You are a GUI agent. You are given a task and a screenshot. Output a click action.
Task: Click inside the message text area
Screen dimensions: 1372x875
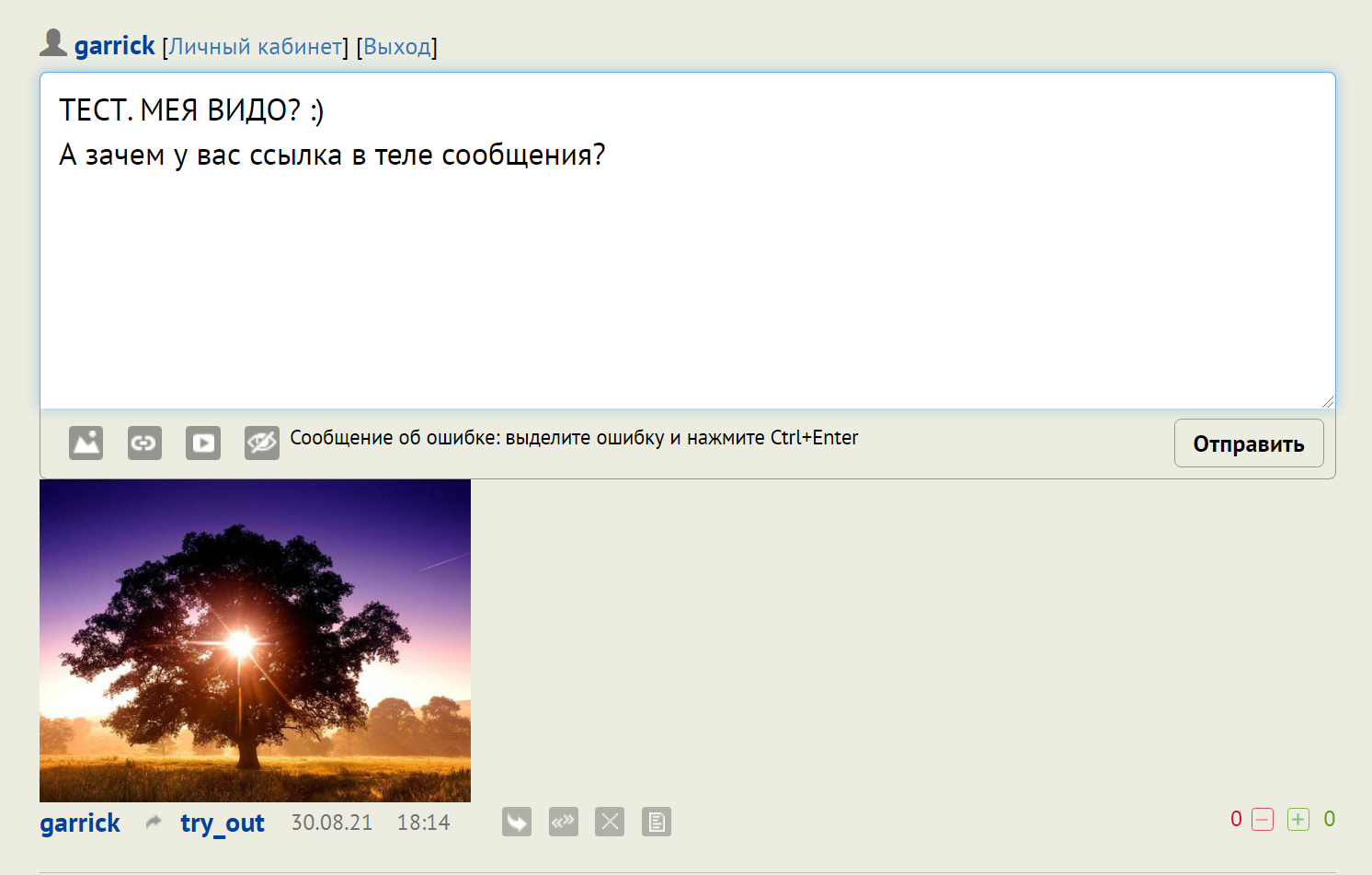click(686, 276)
